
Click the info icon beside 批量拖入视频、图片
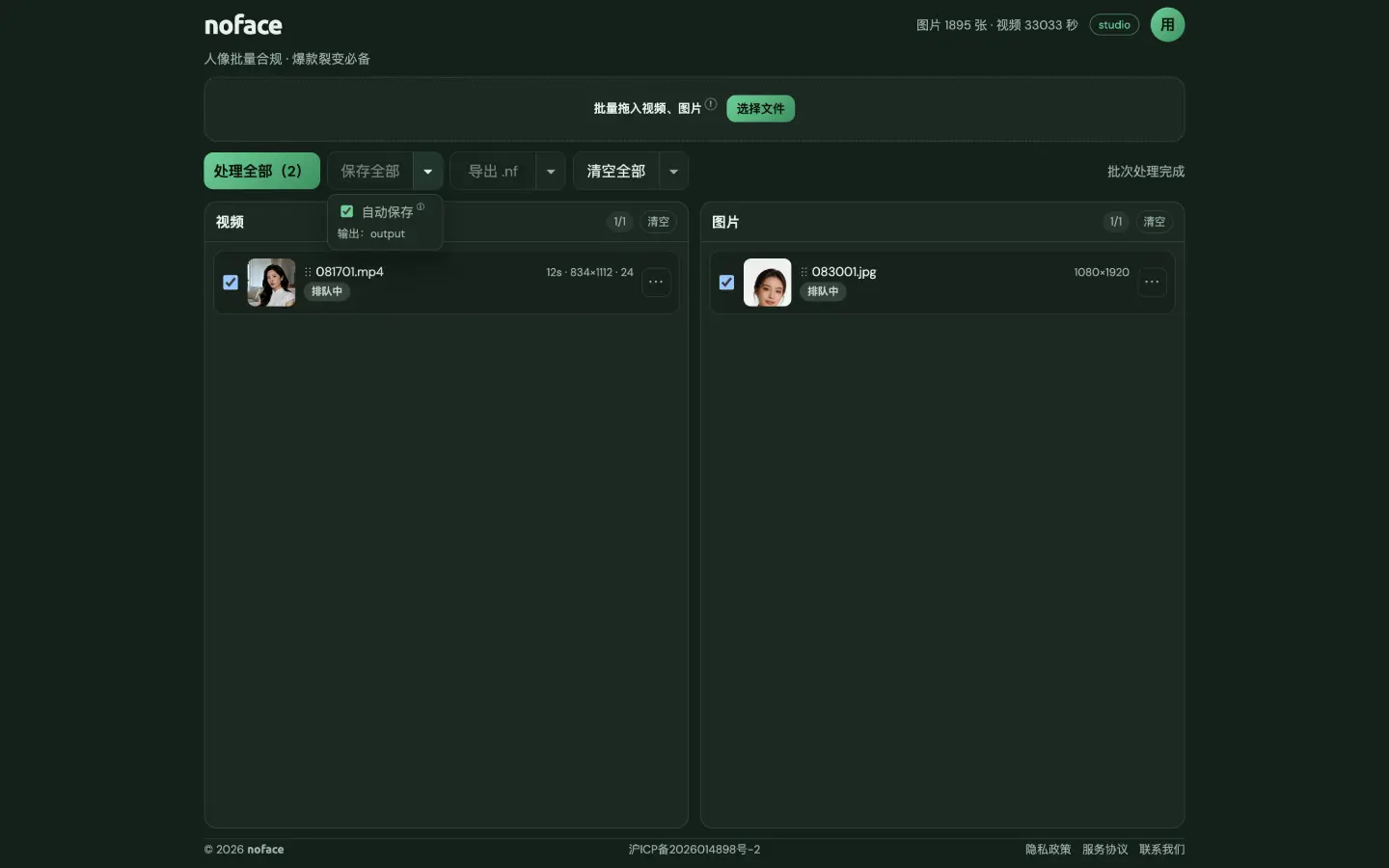pos(711,104)
